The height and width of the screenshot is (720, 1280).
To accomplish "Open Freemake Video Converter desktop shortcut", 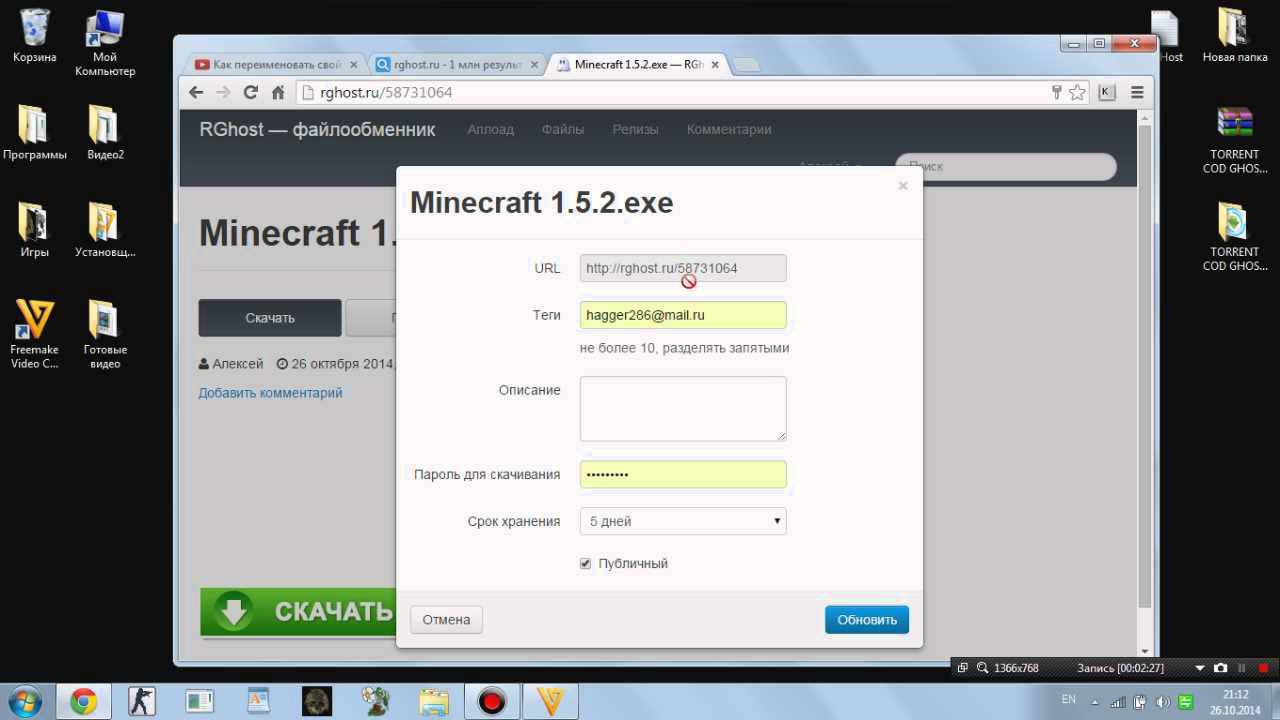I will pos(35,333).
